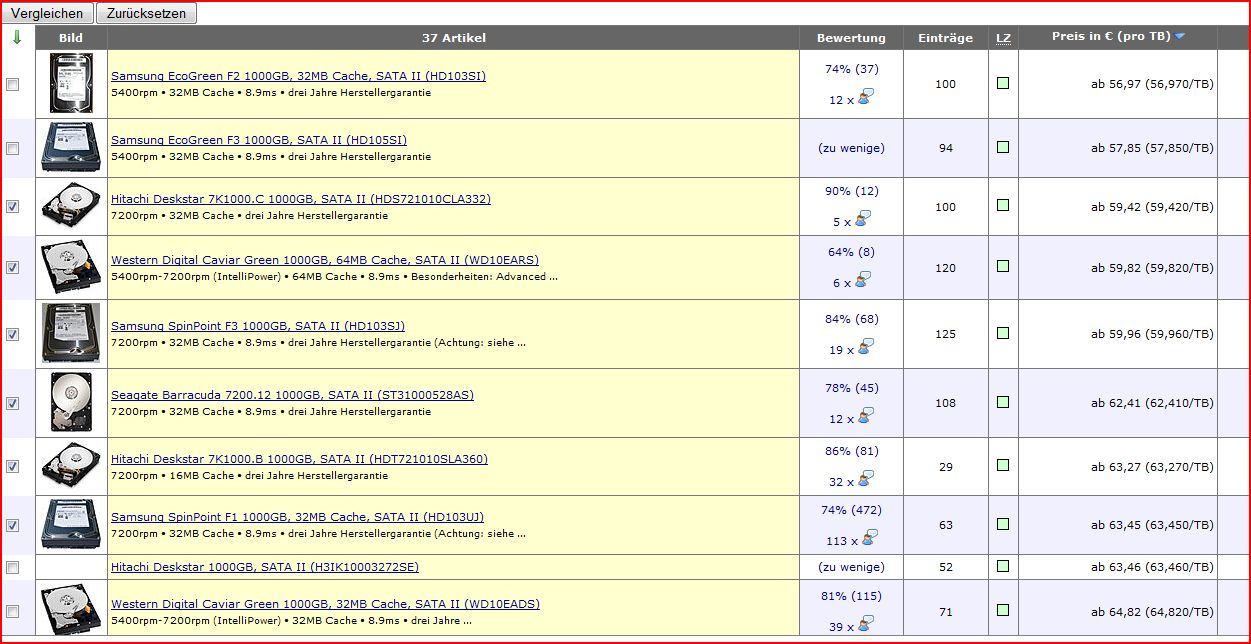Uncheck the Samsung SpinPoint F3 checkbox
Viewport: 1251px width, 644px height.
click(x=12, y=335)
